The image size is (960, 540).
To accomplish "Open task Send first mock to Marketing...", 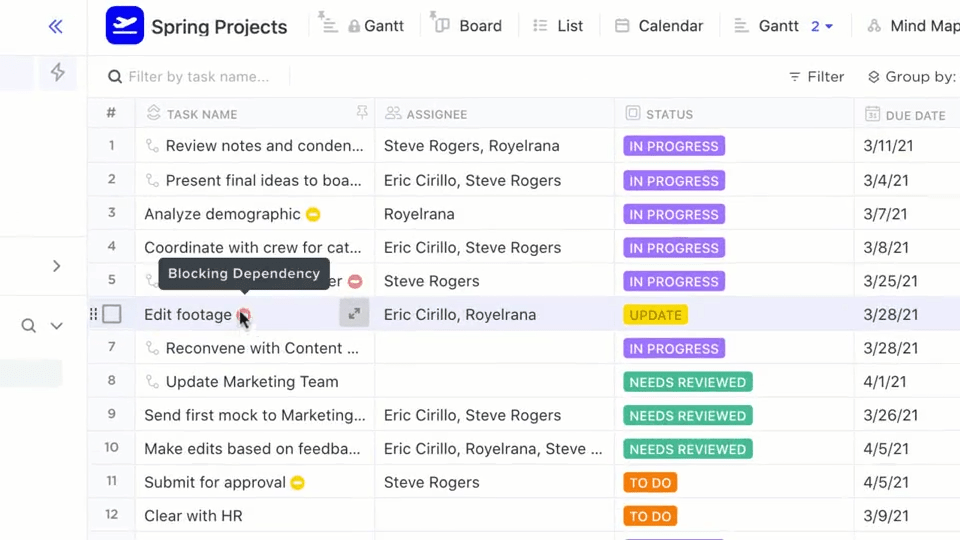I will point(255,415).
